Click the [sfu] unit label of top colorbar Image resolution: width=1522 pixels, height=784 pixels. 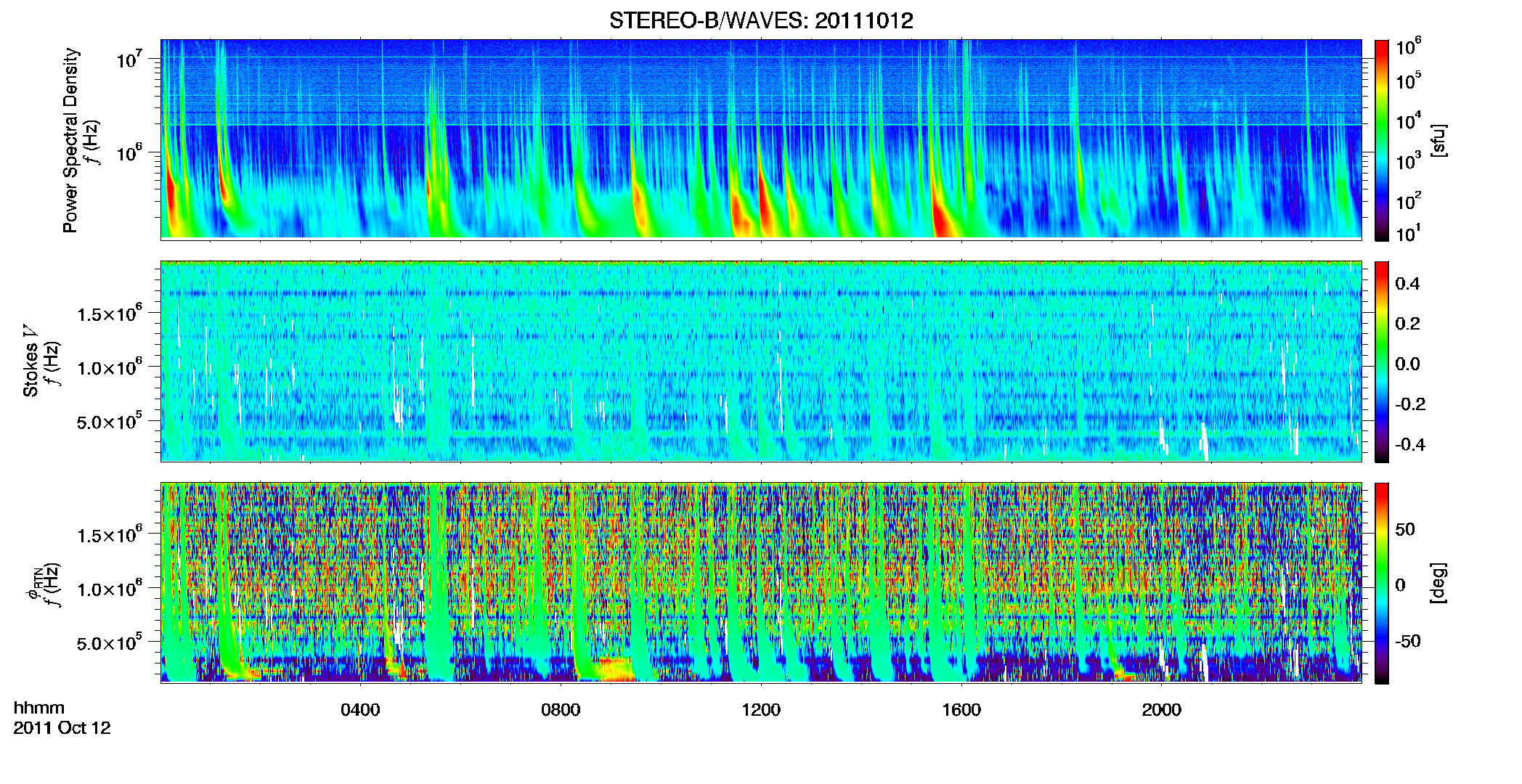1438,140
